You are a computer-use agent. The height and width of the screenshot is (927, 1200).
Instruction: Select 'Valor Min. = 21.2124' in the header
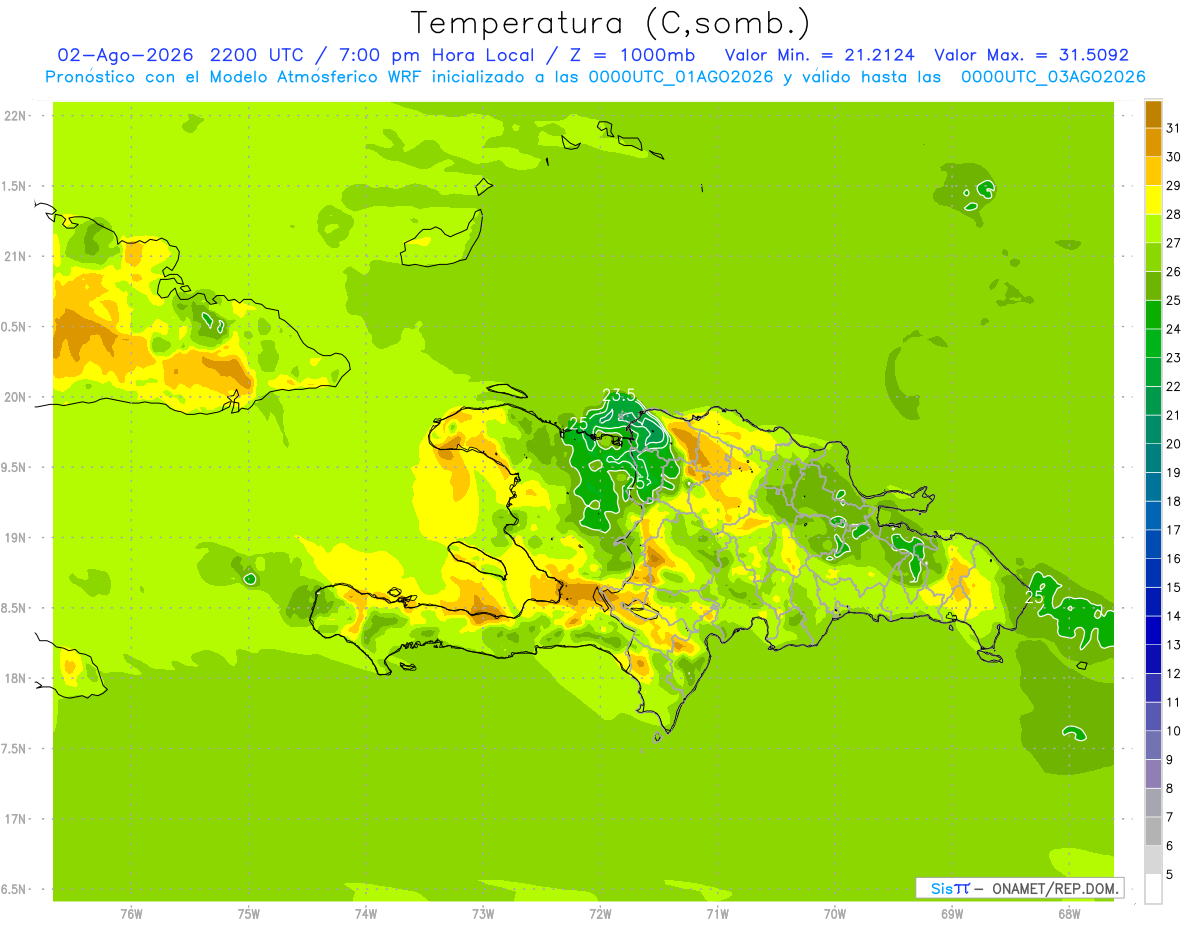[819, 55]
